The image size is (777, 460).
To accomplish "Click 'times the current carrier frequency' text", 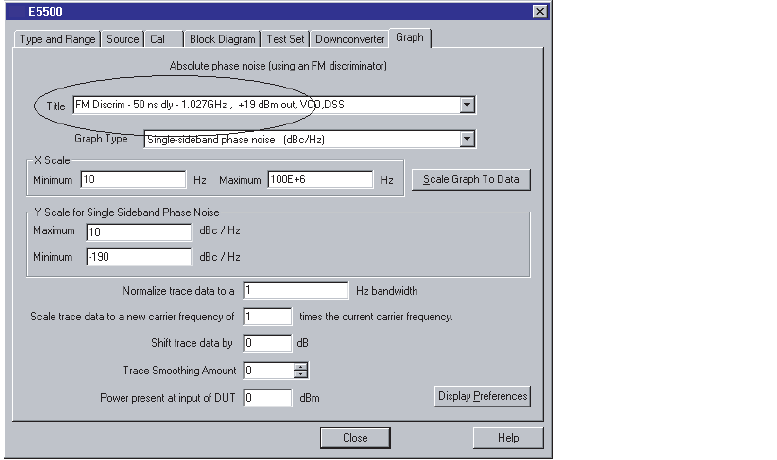I will (x=376, y=316).
